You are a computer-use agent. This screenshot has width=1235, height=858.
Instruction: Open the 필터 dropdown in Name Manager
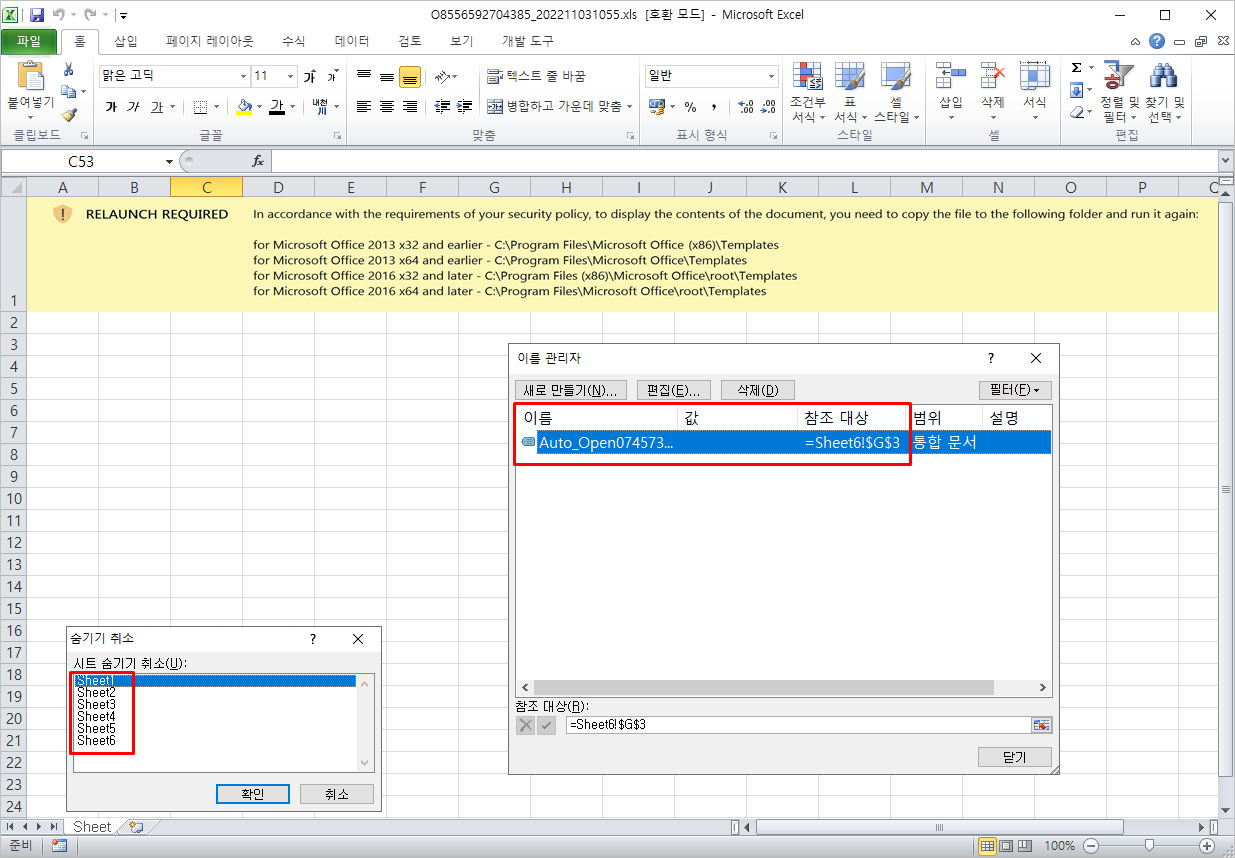tap(1015, 390)
